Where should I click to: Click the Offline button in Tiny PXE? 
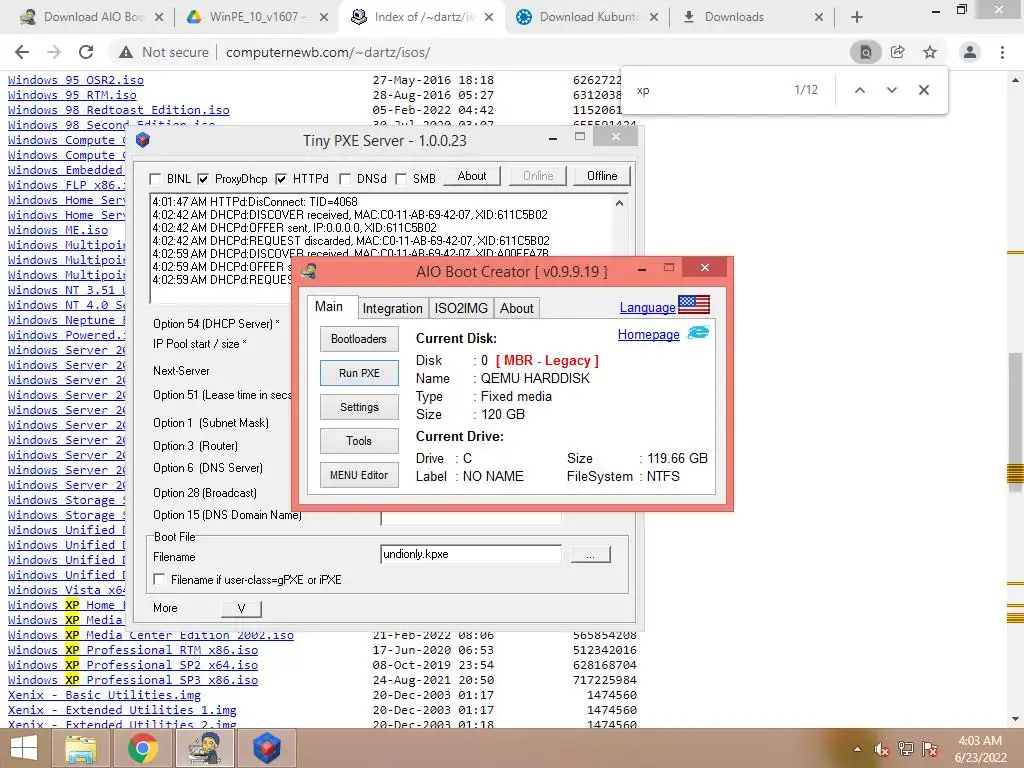[x=602, y=176]
